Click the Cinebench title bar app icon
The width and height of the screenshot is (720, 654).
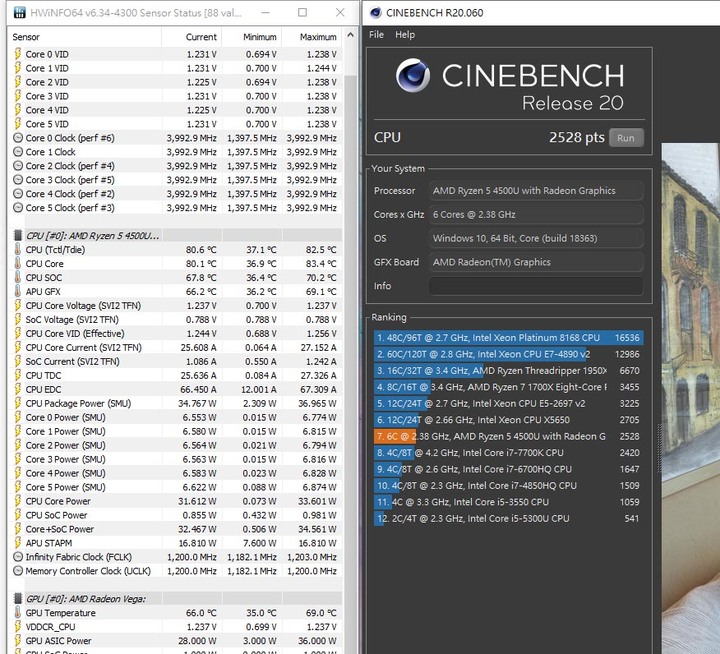coord(375,12)
